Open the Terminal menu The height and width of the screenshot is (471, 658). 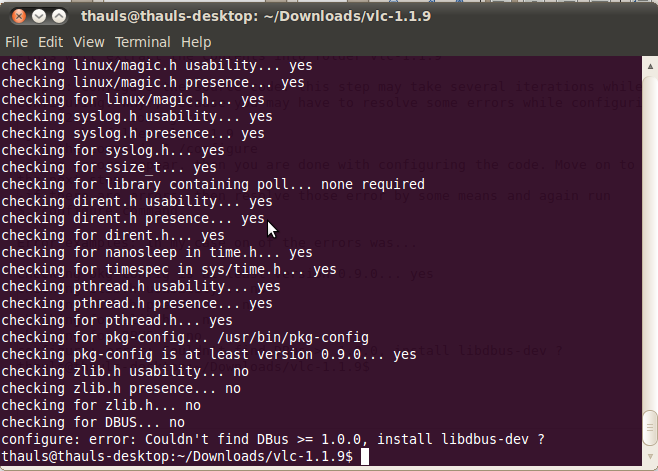pos(143,42)
